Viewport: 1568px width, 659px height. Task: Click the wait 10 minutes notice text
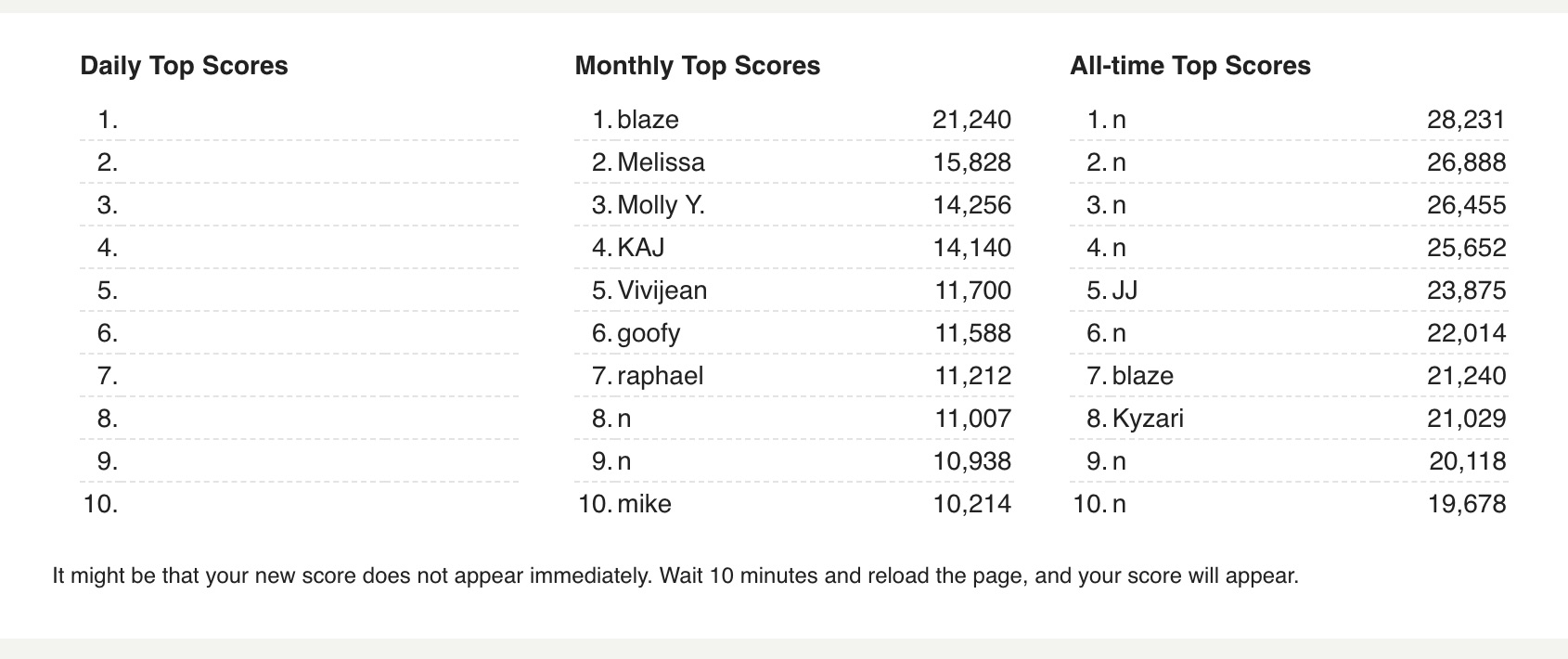point(675,575)
